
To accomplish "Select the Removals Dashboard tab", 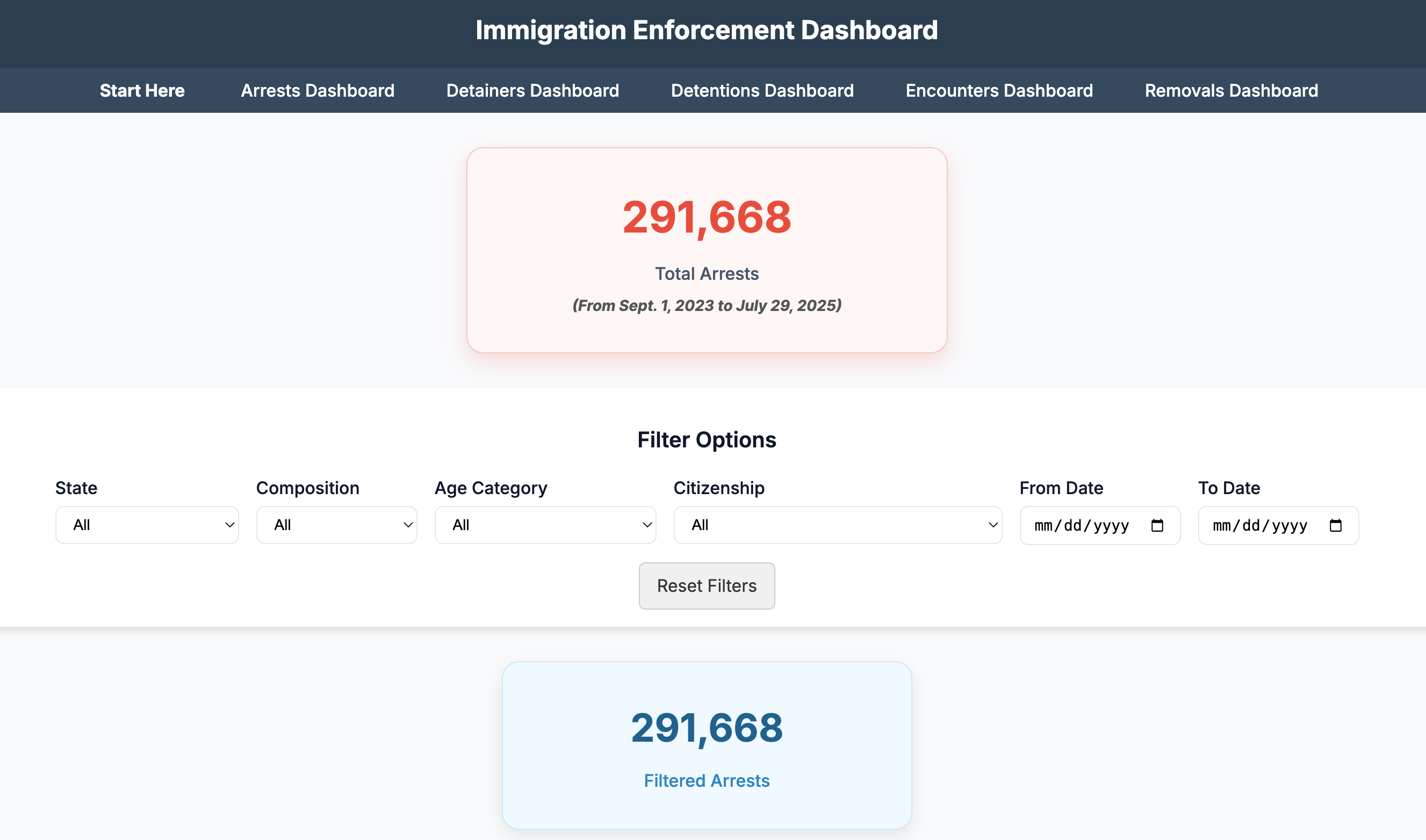I will pyautogui.click(x=1231, y=91).
